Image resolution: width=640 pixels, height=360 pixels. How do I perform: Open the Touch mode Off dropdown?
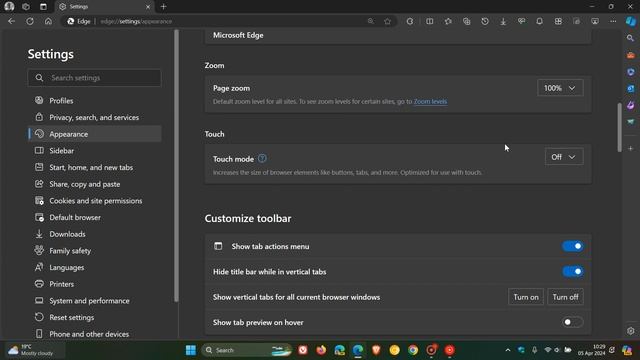click(x=564, y=157)
